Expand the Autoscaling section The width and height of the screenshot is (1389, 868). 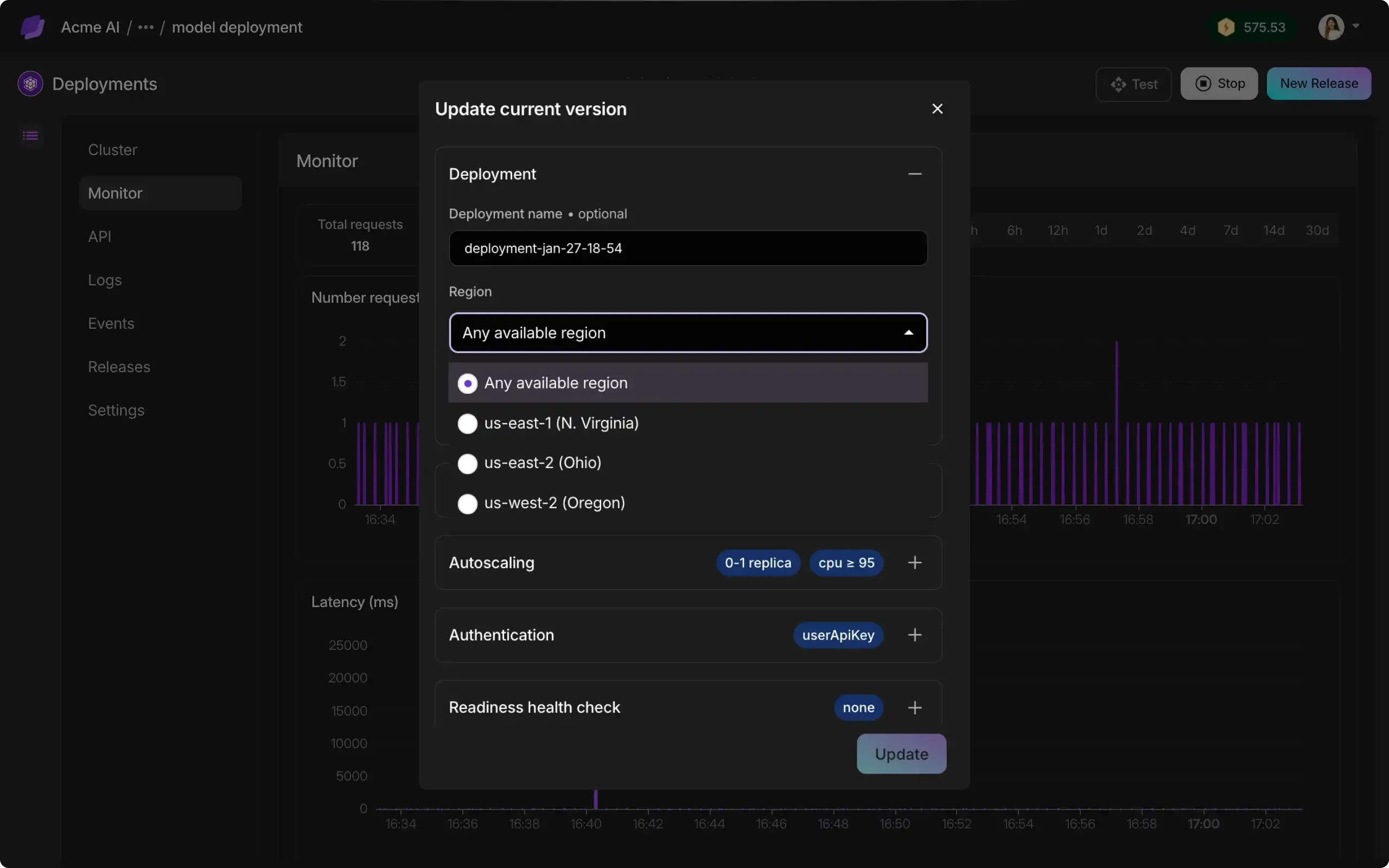pyautogui.click(x=915, y=563)
